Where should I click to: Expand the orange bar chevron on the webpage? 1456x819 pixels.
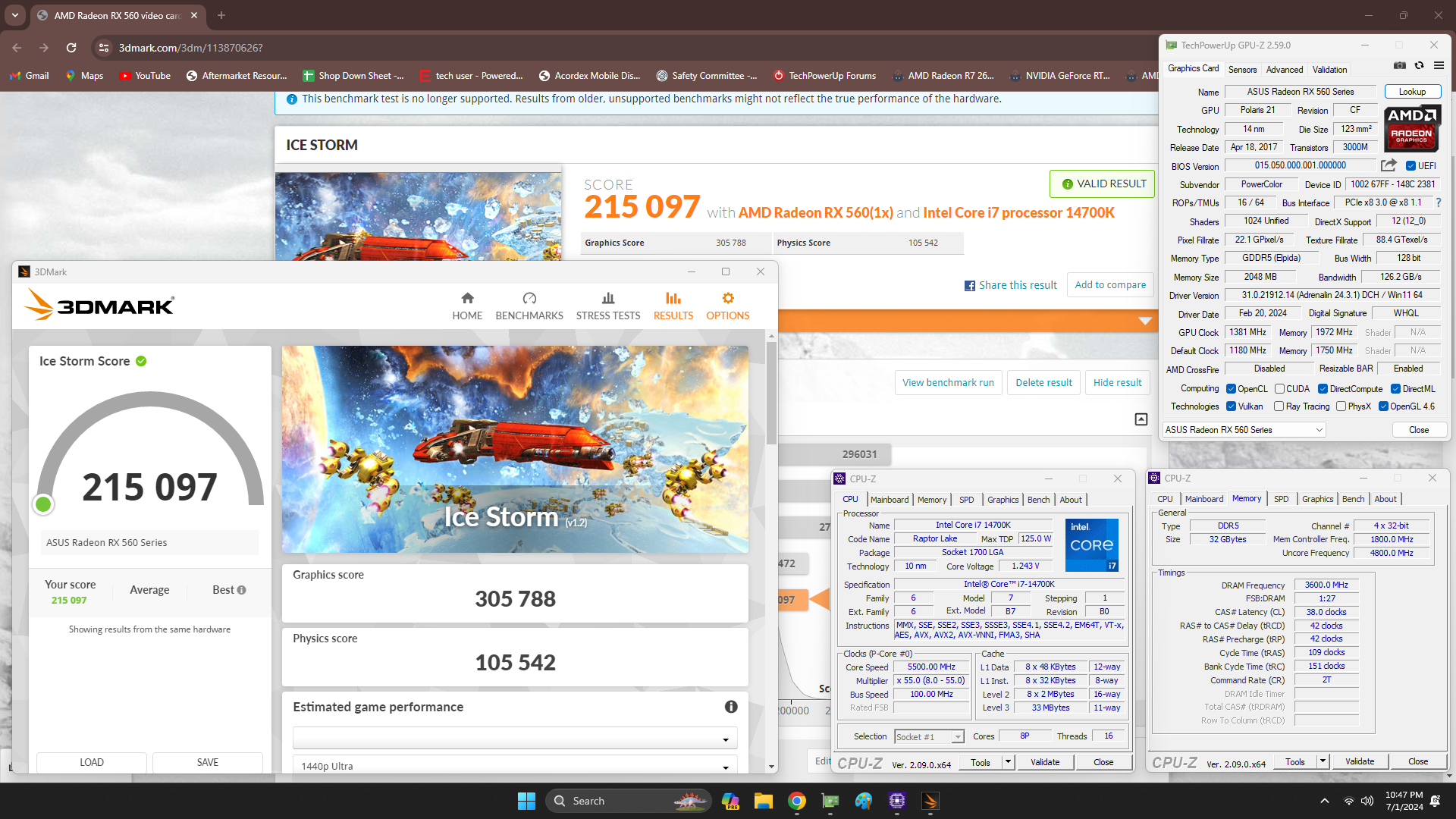click(1145, 321)
